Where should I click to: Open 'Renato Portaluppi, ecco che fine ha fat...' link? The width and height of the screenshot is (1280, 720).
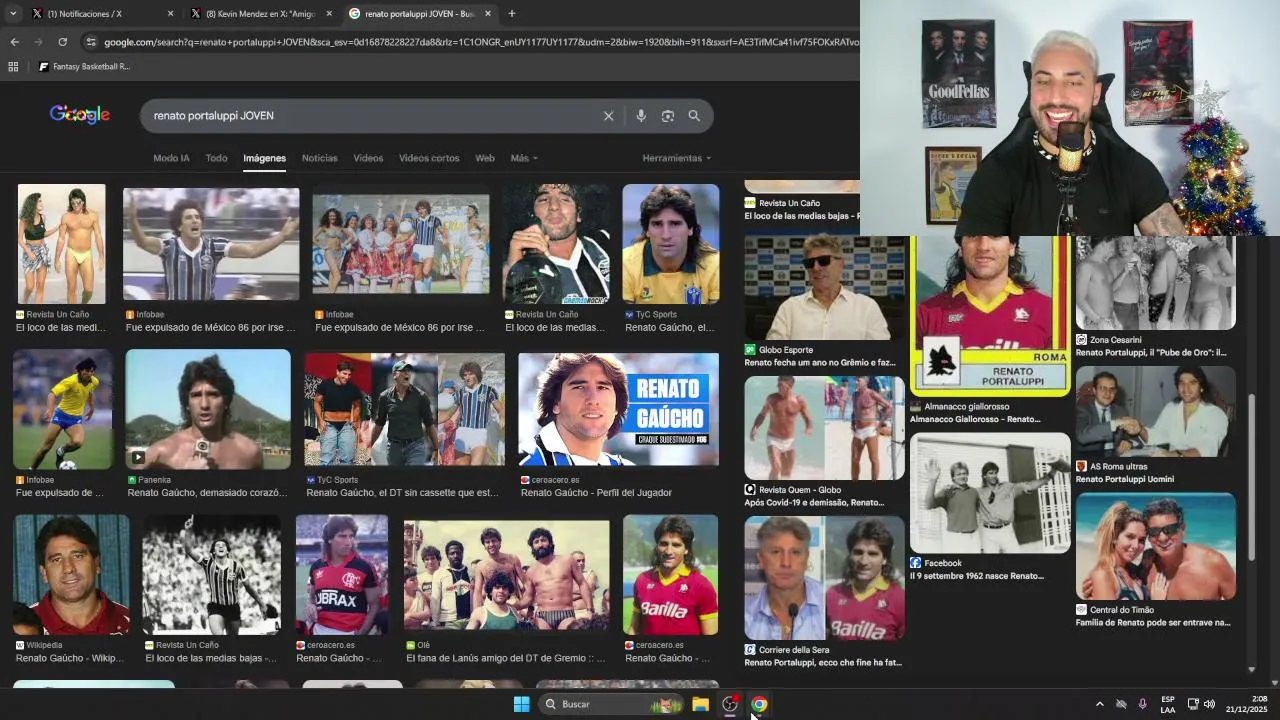pos(823,663)
